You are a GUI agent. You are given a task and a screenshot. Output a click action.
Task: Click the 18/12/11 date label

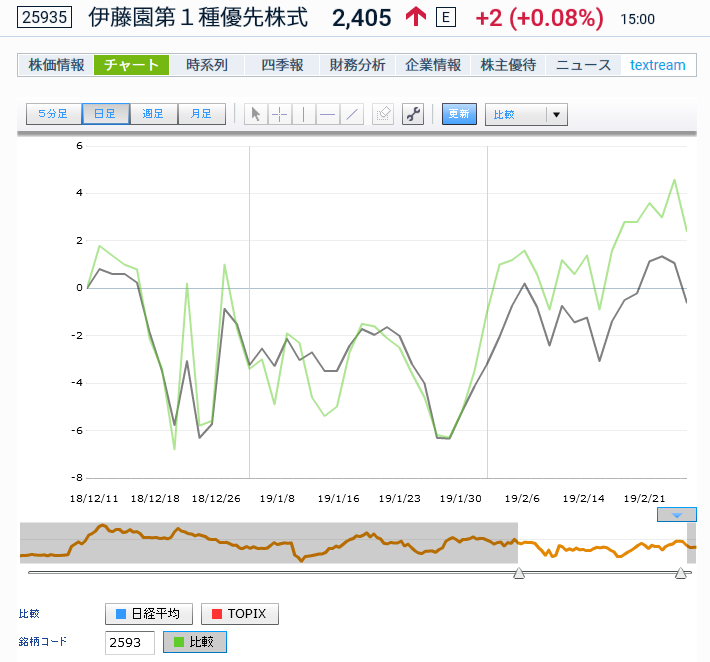pyautogui.click(x=94, y=499)
